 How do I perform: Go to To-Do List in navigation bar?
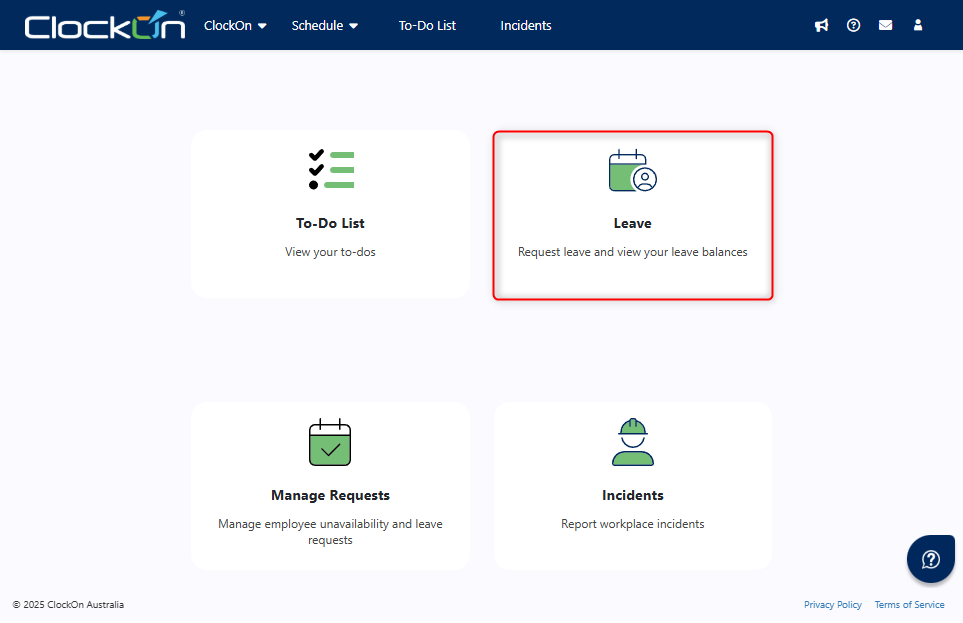pos(427,26)
